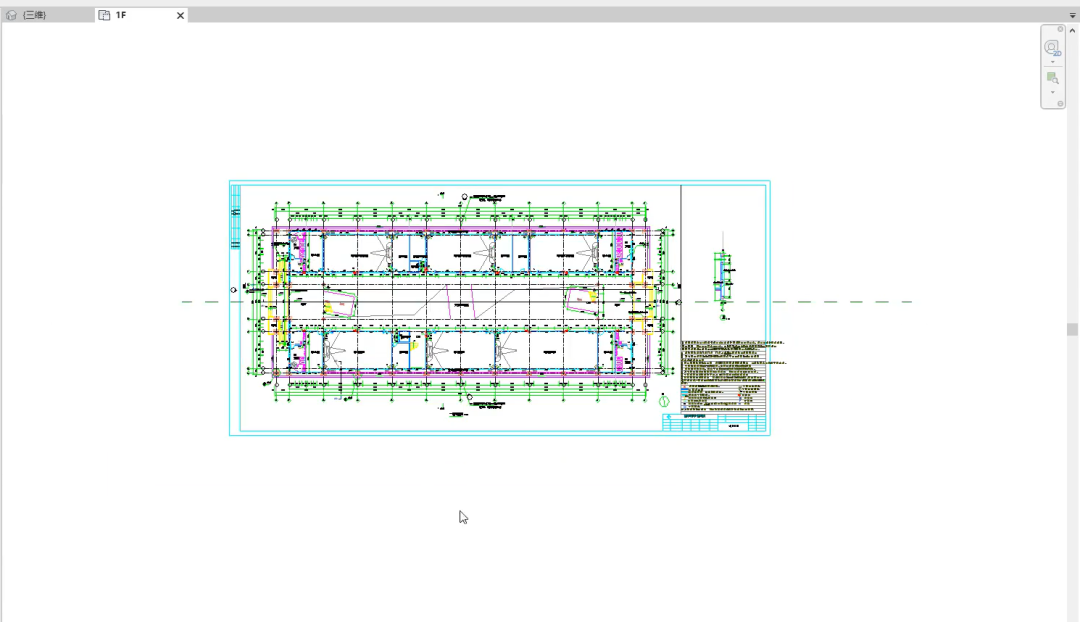1080x622 pixels.
Task: Expand the zoom options arrow
Action: click(x=1052, y=92)
